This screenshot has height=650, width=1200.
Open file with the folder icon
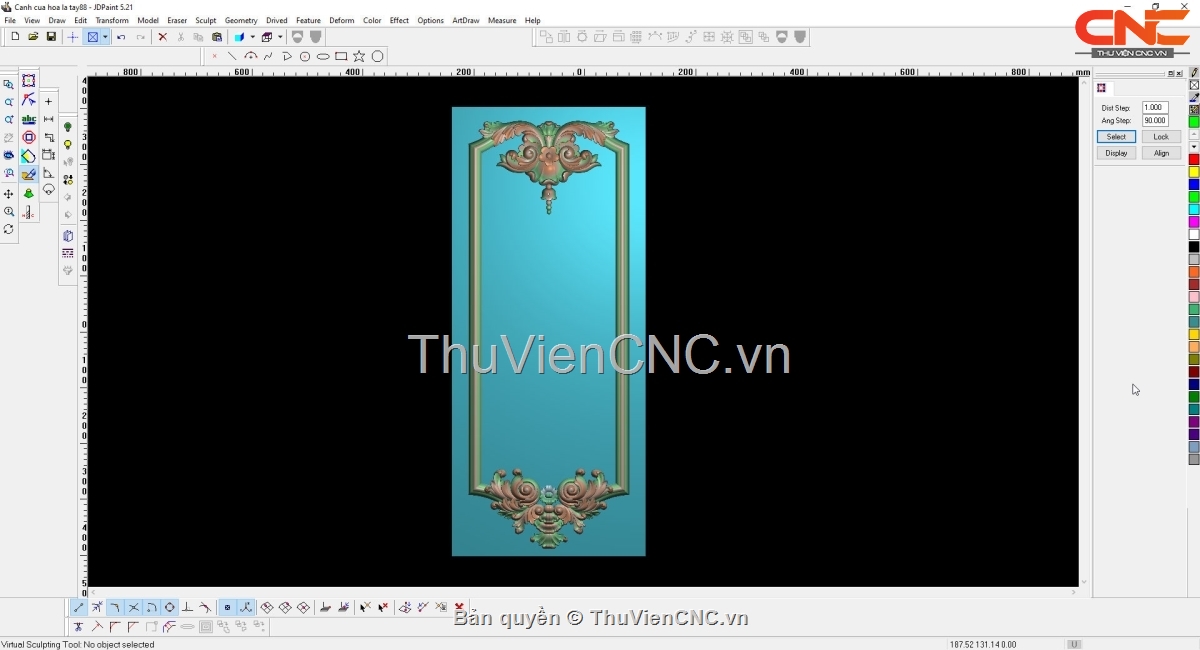coord(33,37)
